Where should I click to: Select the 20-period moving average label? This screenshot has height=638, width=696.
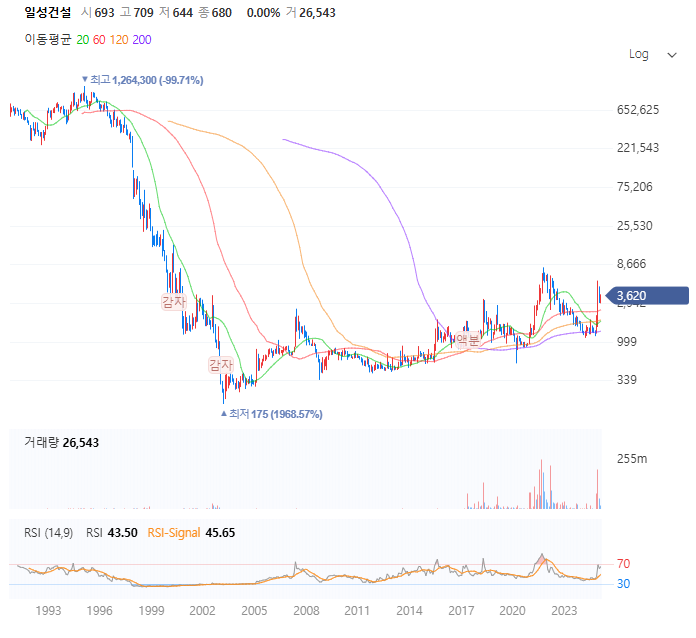coord(83,40)
